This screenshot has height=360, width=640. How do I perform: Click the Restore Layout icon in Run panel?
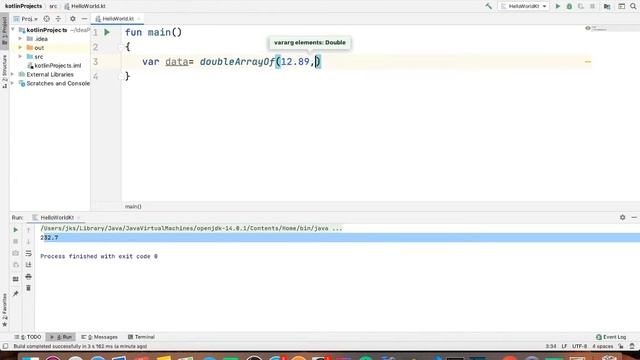pyautogui.click(x=16, y=279)
